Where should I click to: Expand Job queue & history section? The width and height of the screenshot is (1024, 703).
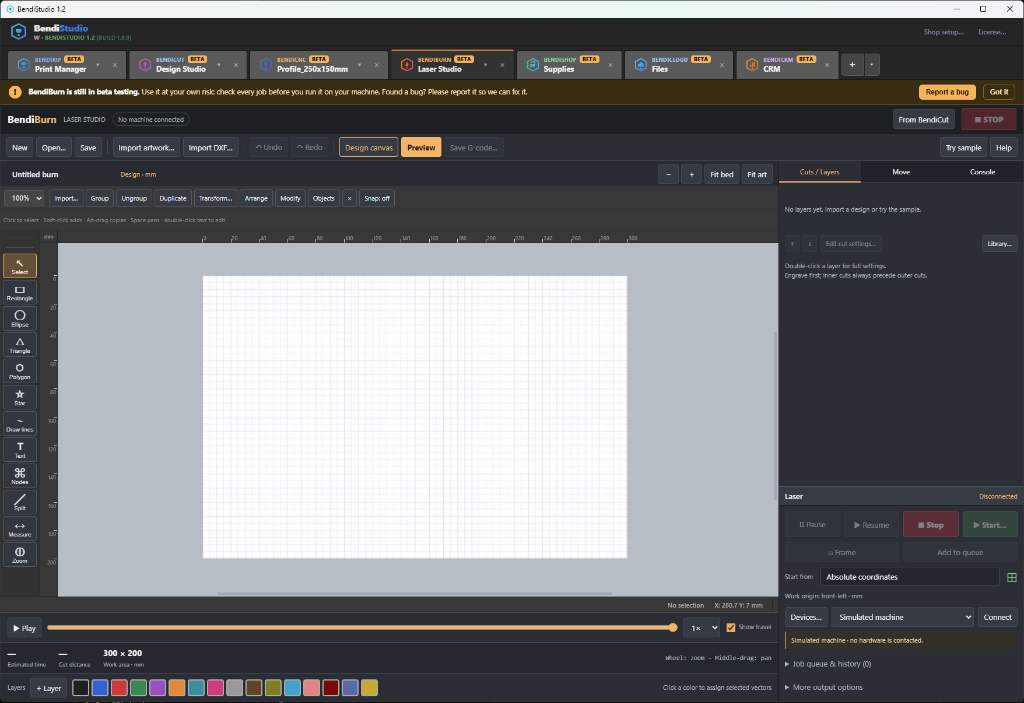828,664
